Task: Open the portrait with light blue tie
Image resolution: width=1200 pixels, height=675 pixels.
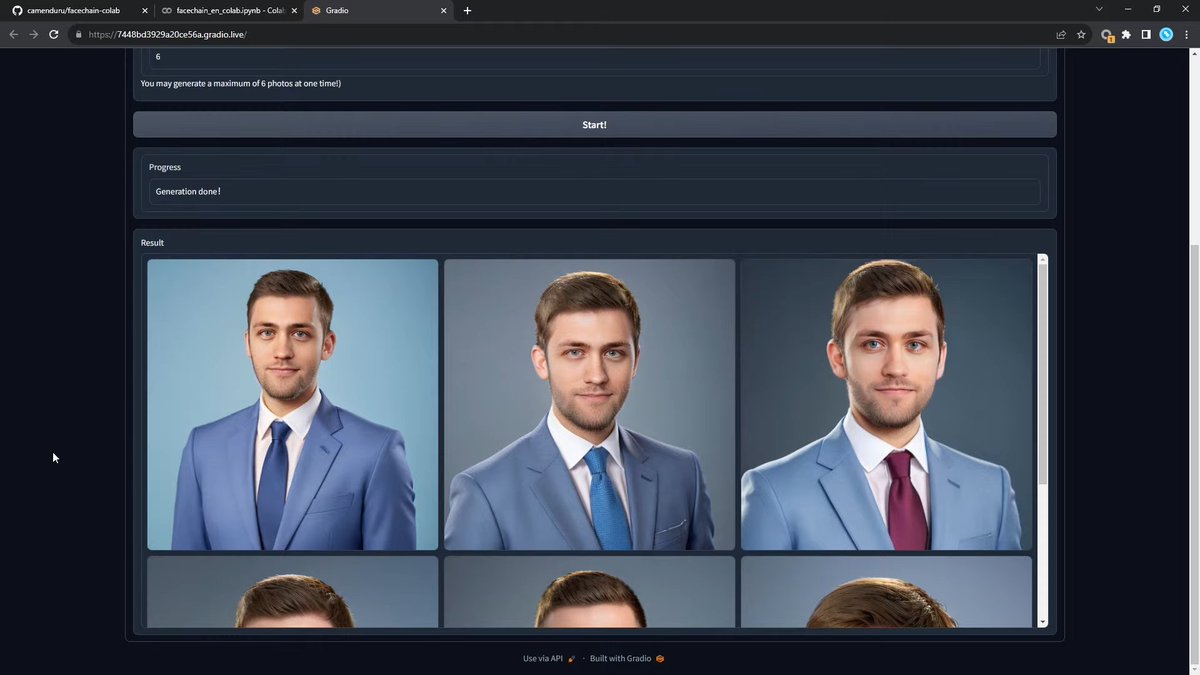Action: [x=589, y=405]
